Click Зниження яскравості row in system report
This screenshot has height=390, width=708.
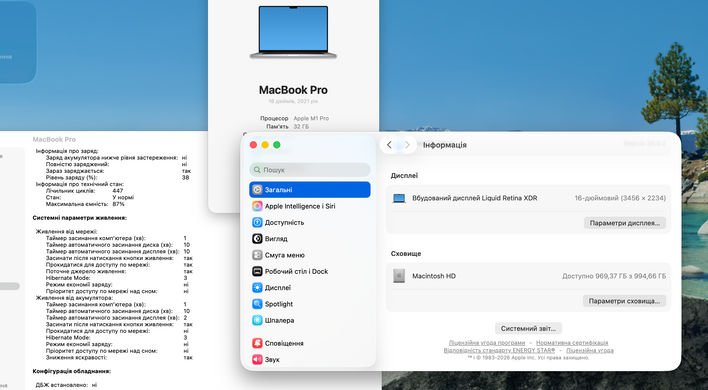click(119, 358)
